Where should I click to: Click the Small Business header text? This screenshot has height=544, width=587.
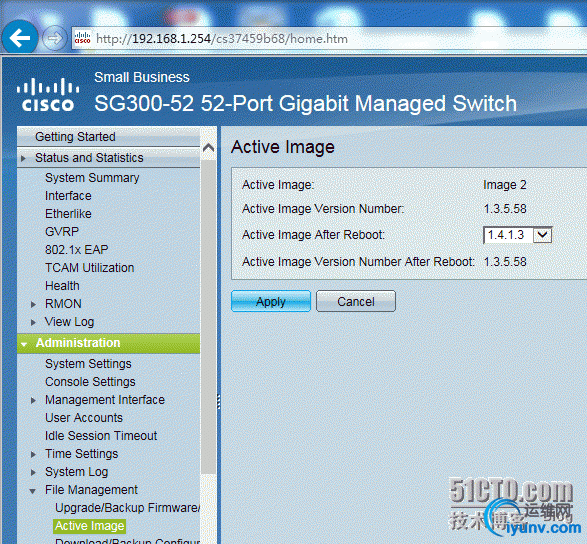(x=142, y=77)
